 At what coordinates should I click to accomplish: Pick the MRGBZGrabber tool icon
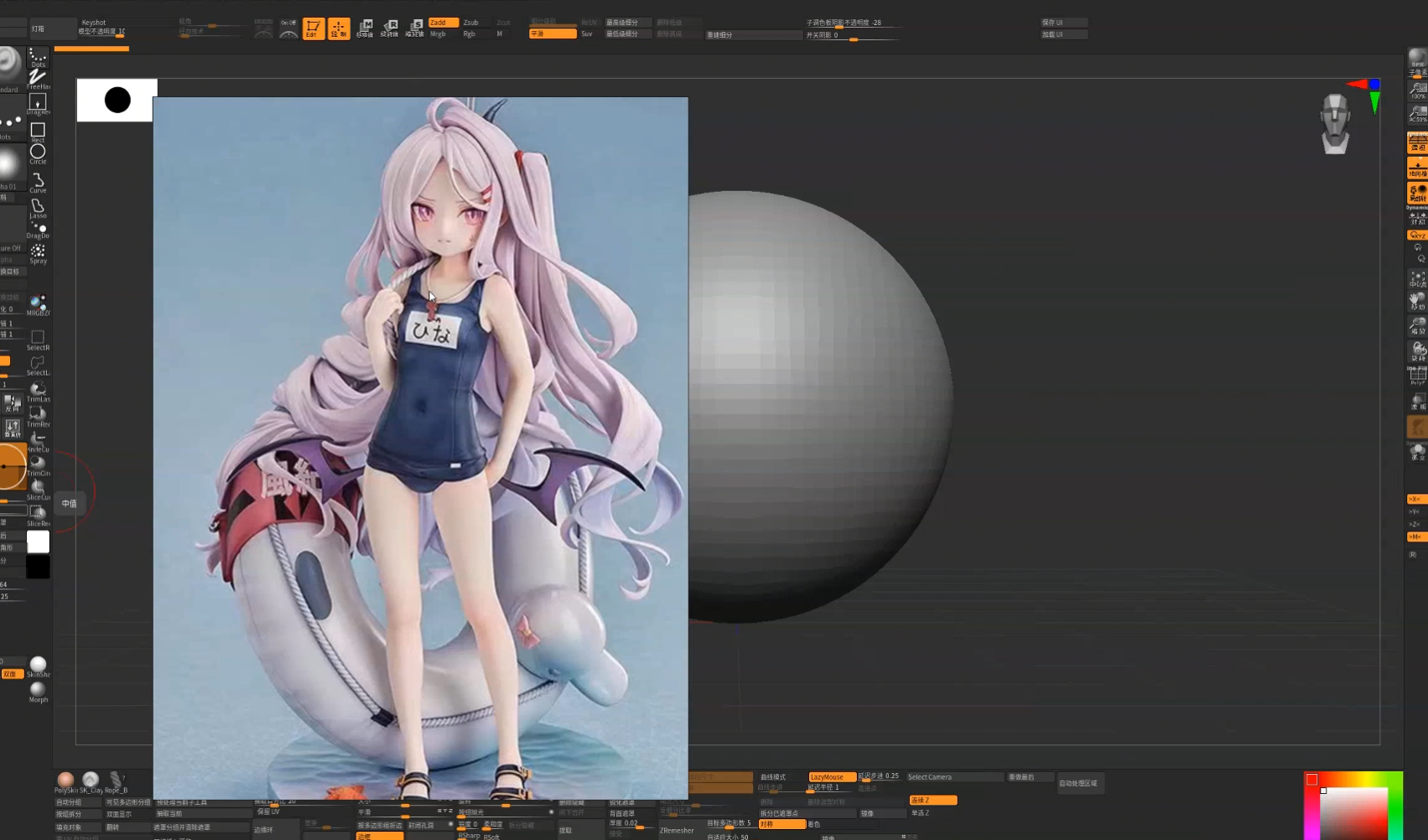(x=38, y=305)
